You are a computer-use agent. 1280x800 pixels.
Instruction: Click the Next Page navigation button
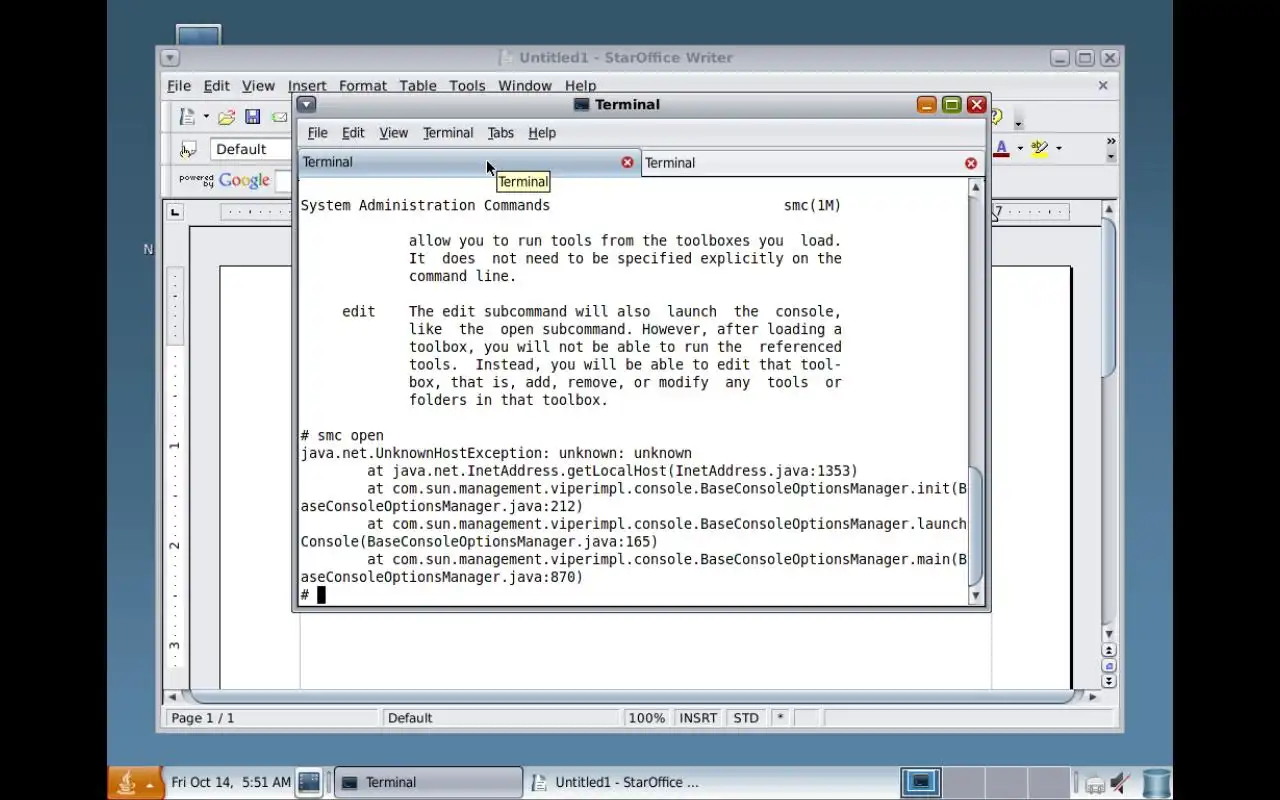coord(1108,682)
